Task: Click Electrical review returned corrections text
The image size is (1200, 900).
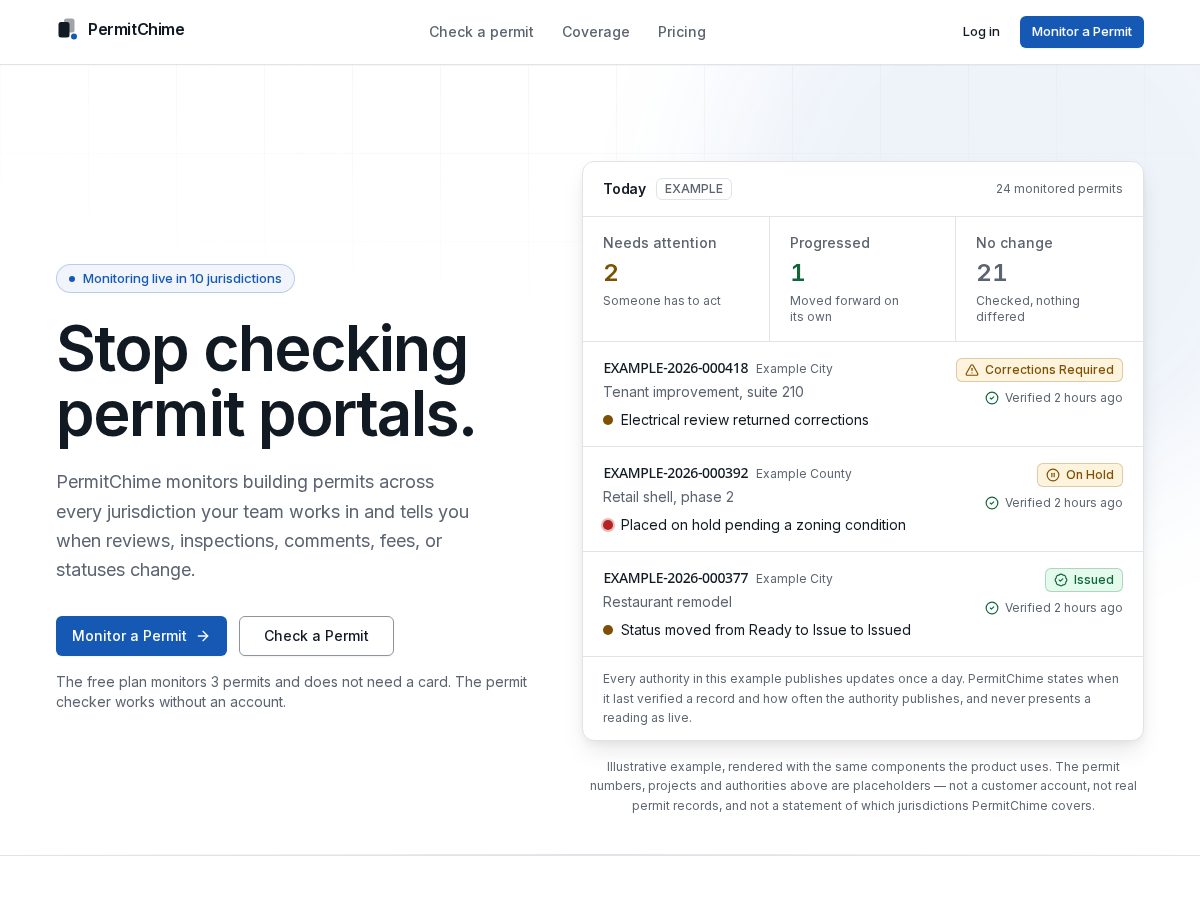Action: pyautogui.click(x=745, y=420)
